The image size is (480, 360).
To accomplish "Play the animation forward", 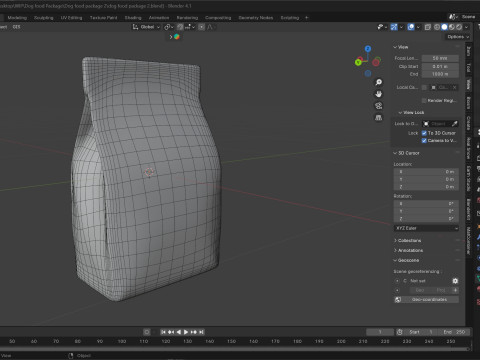I will coord(186,332).
